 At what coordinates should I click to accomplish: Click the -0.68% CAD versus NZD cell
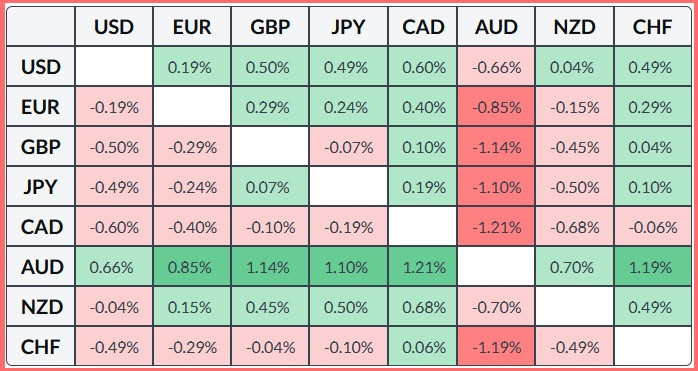tap(574, 227)
